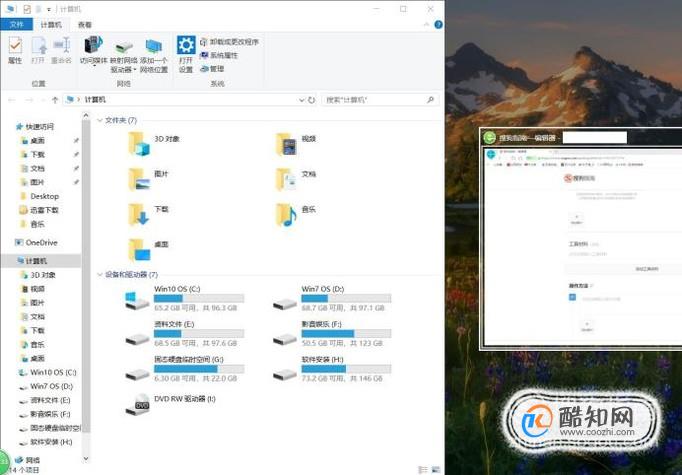
Task: Click Win7 OS (D:) in the sidebar
Action: [x=46, y=386]
